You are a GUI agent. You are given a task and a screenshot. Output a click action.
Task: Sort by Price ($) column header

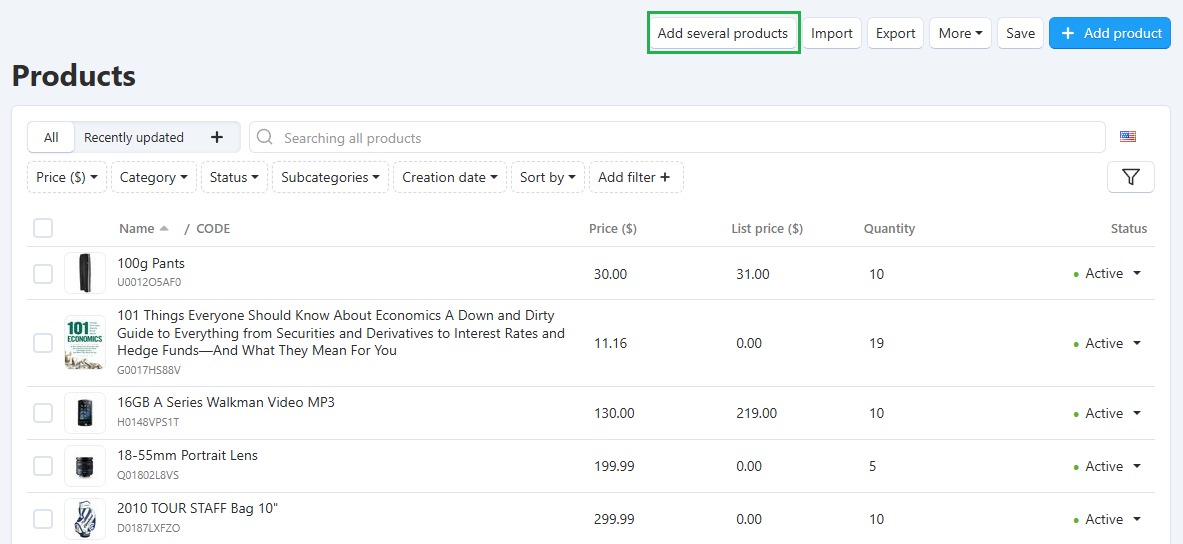pos(613,229)
